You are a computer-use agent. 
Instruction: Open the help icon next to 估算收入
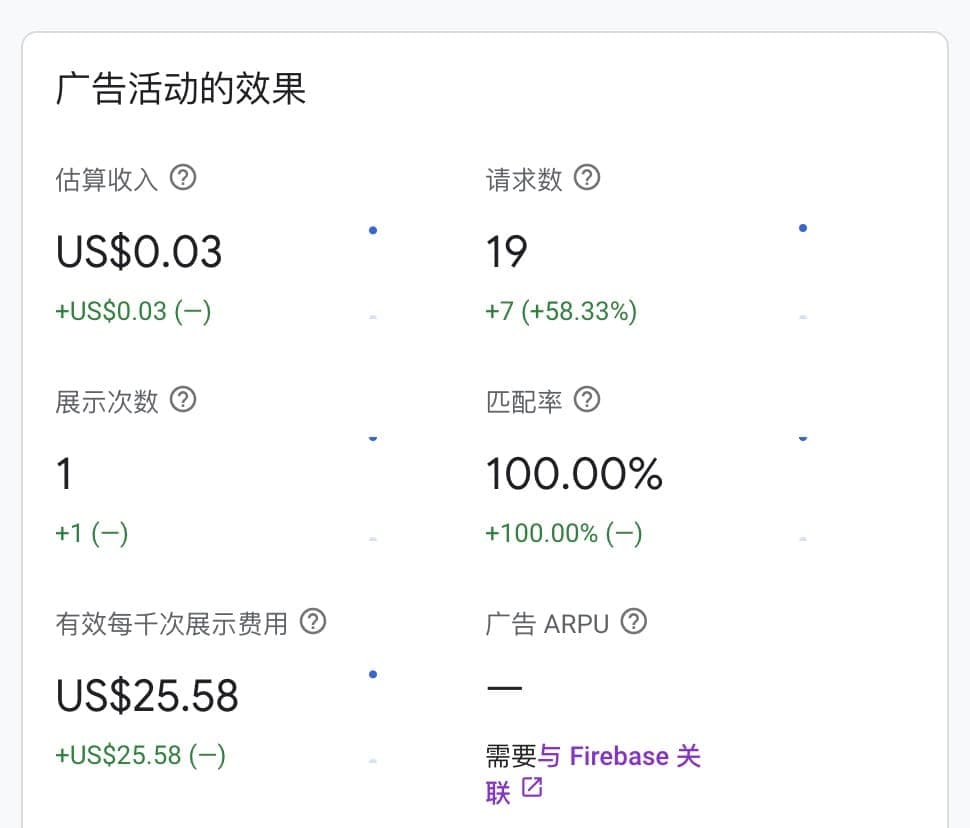point(183,178)
